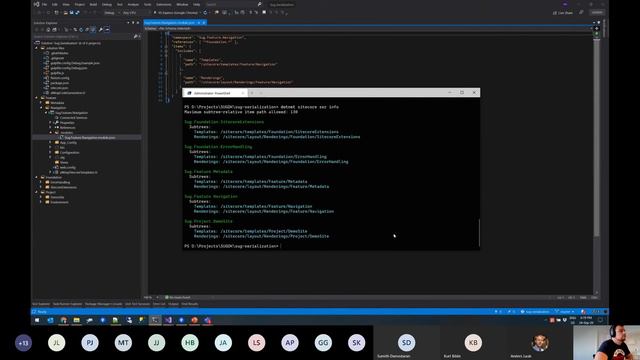Open the Extensions menu
The width and height of the screenshot is (640, 360).
point(164,4)
